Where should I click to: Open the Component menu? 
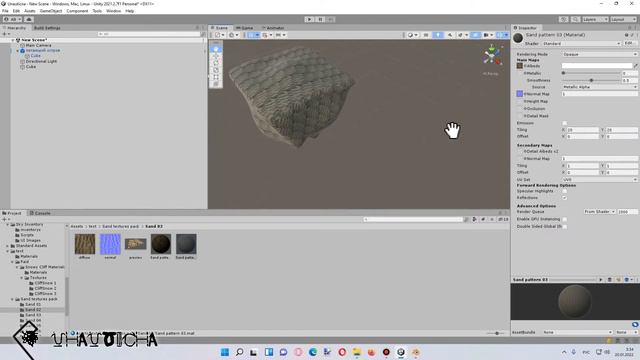point(77,11)
